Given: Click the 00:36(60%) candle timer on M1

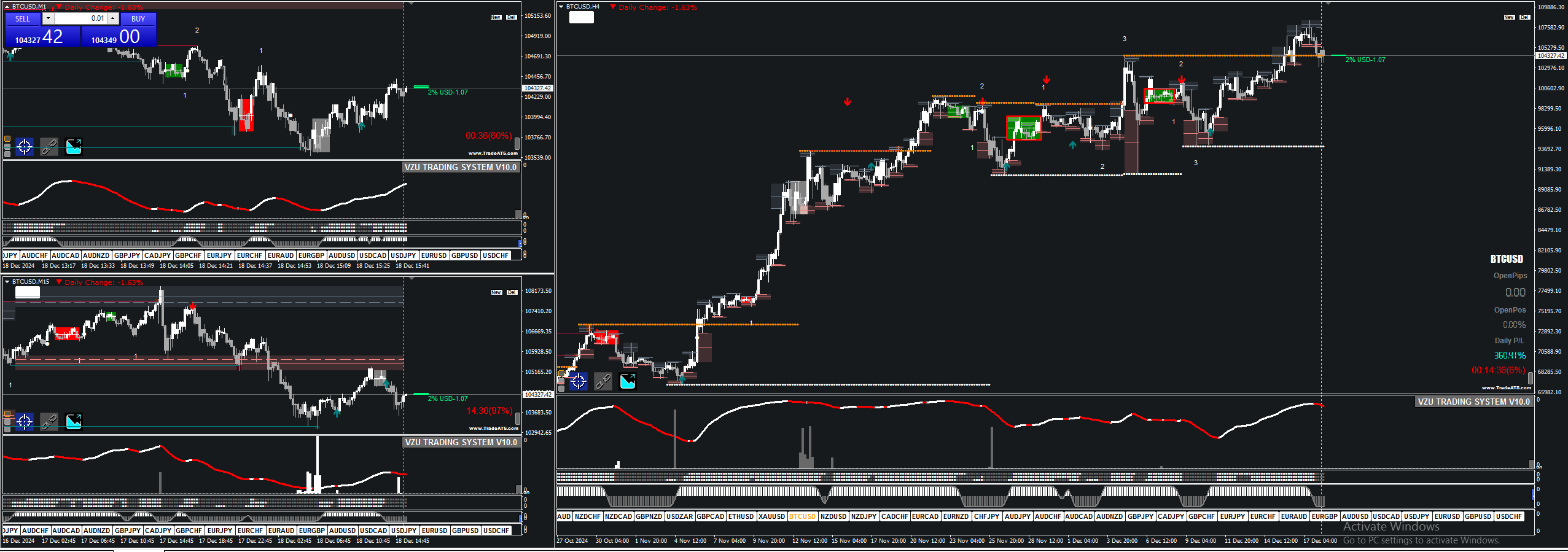Looking at the screenshot, I should point(489,136).
